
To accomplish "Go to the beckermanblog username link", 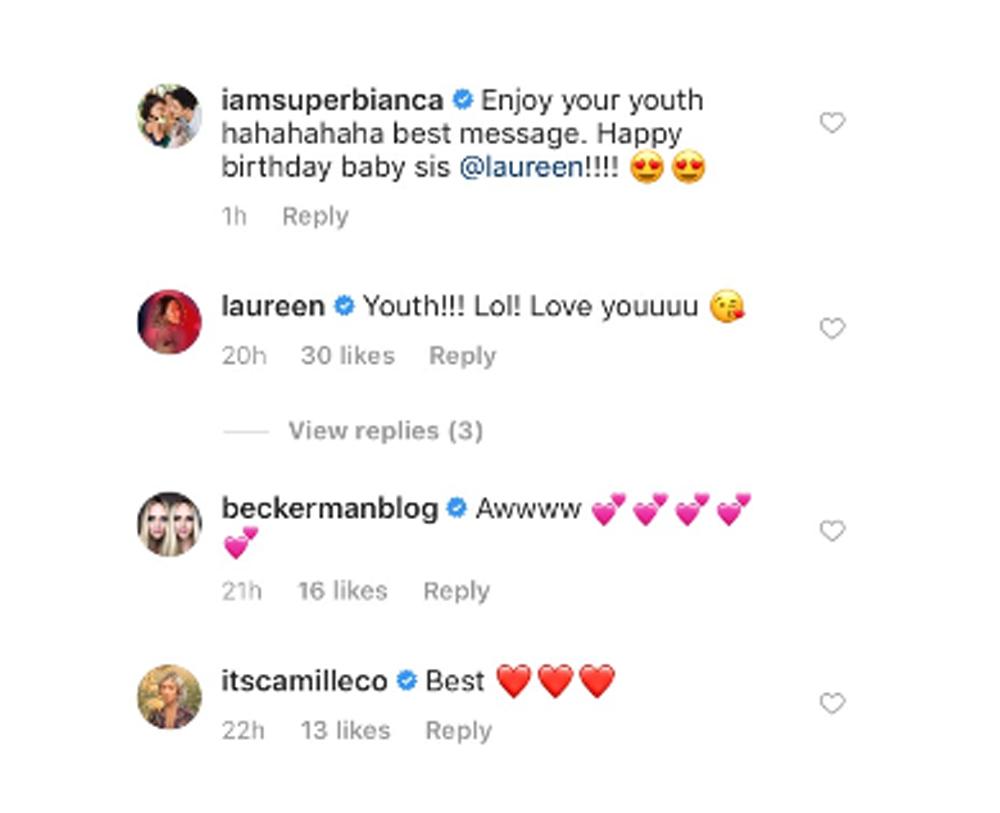I will [329, 509].
